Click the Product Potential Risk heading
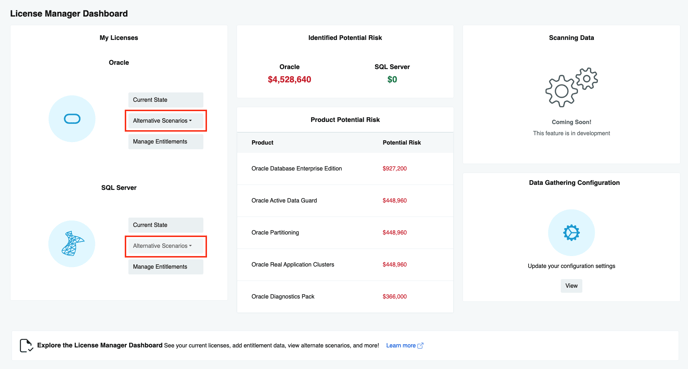Viewport: 688px width, 369px height. pos(345,120)
